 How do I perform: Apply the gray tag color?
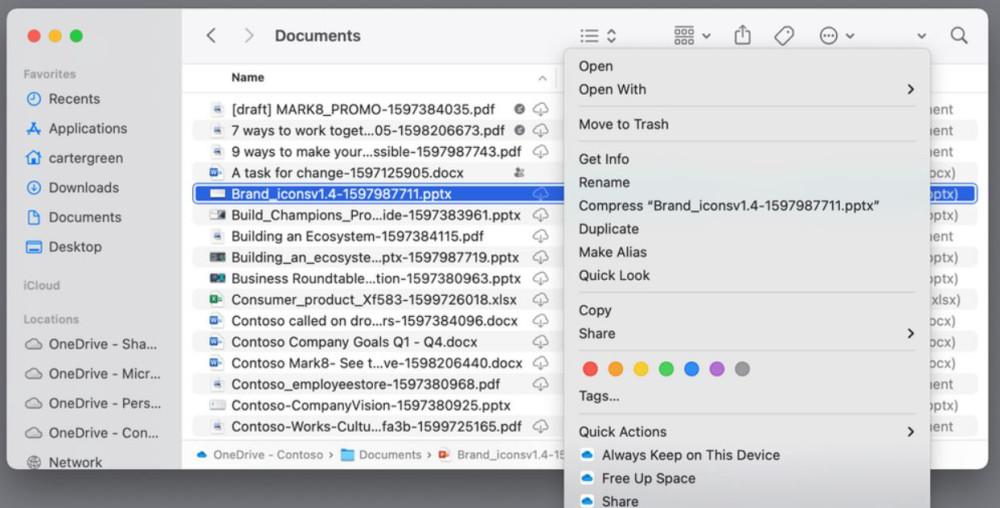(742, 369)
